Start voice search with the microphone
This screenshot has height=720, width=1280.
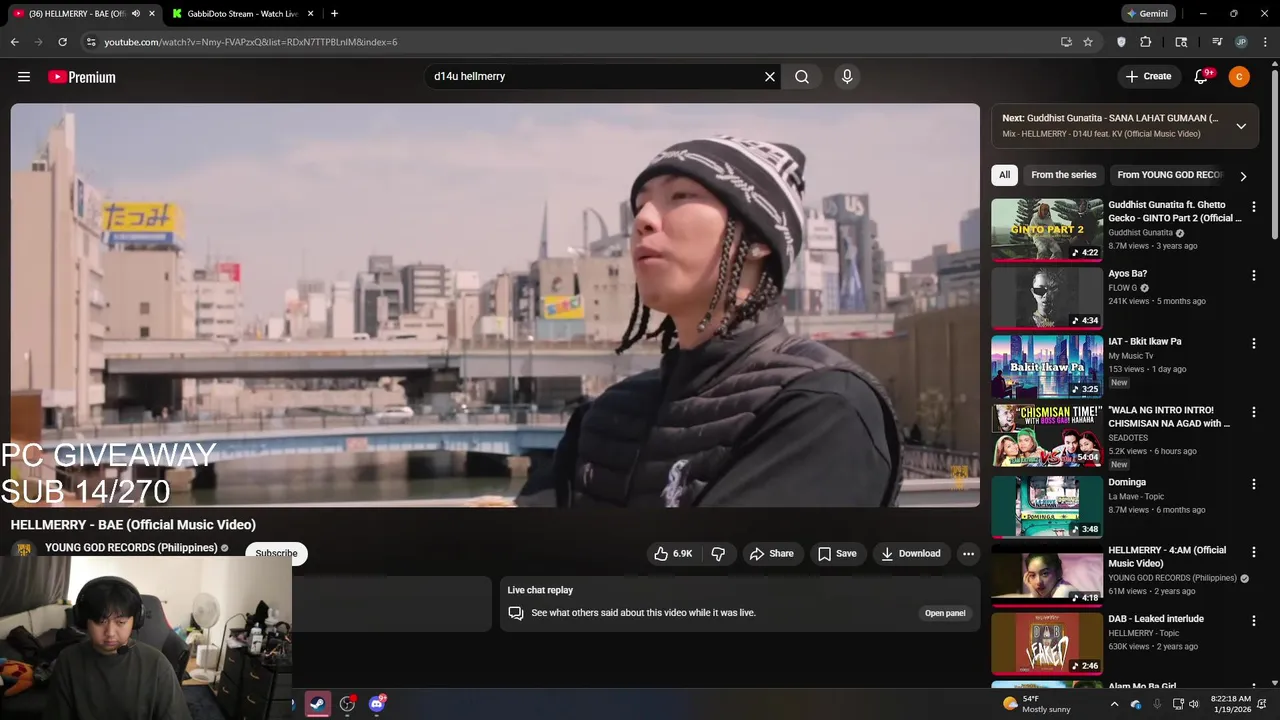pos(847,77)
